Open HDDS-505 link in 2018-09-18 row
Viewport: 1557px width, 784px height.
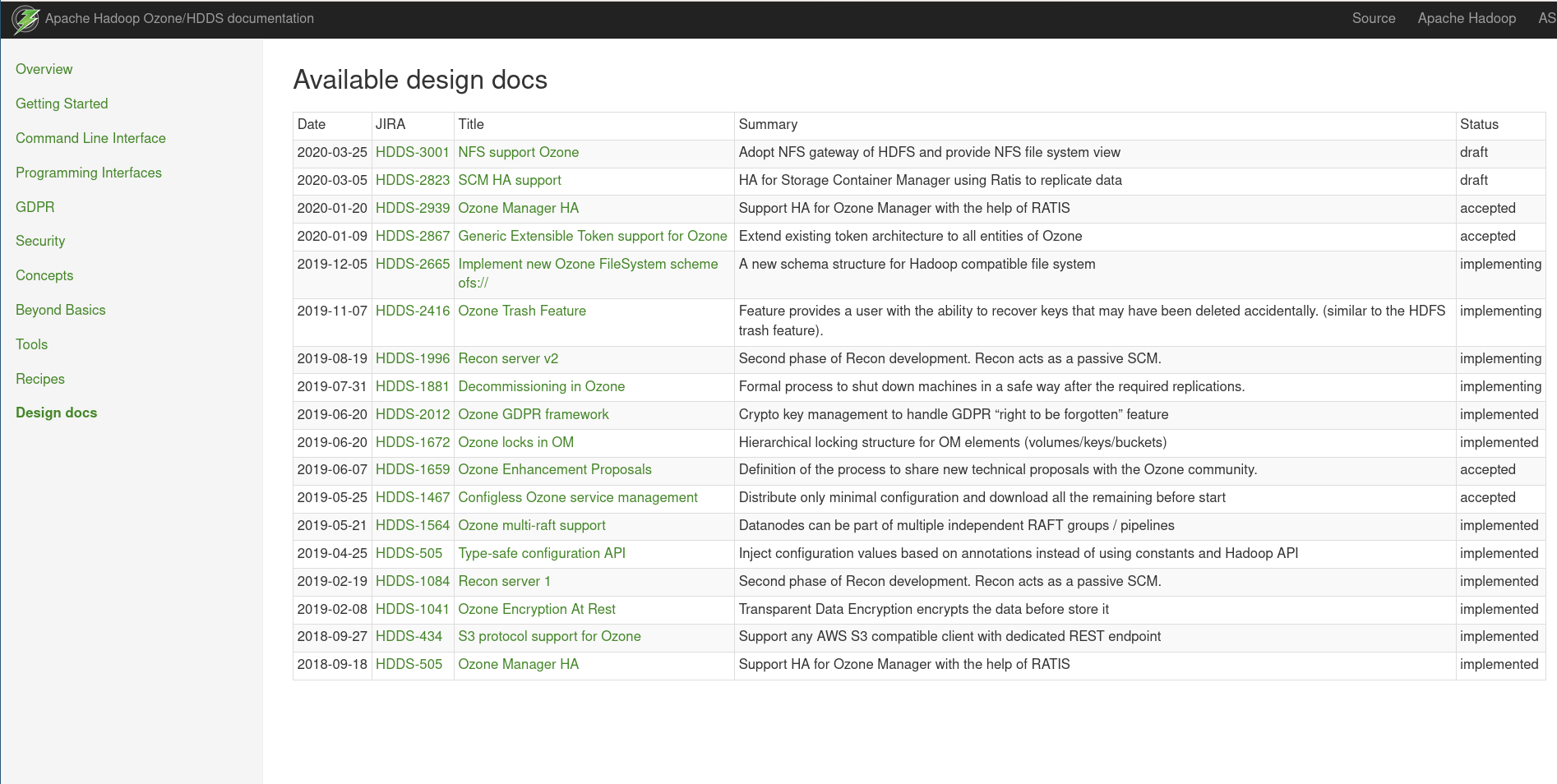409,664
